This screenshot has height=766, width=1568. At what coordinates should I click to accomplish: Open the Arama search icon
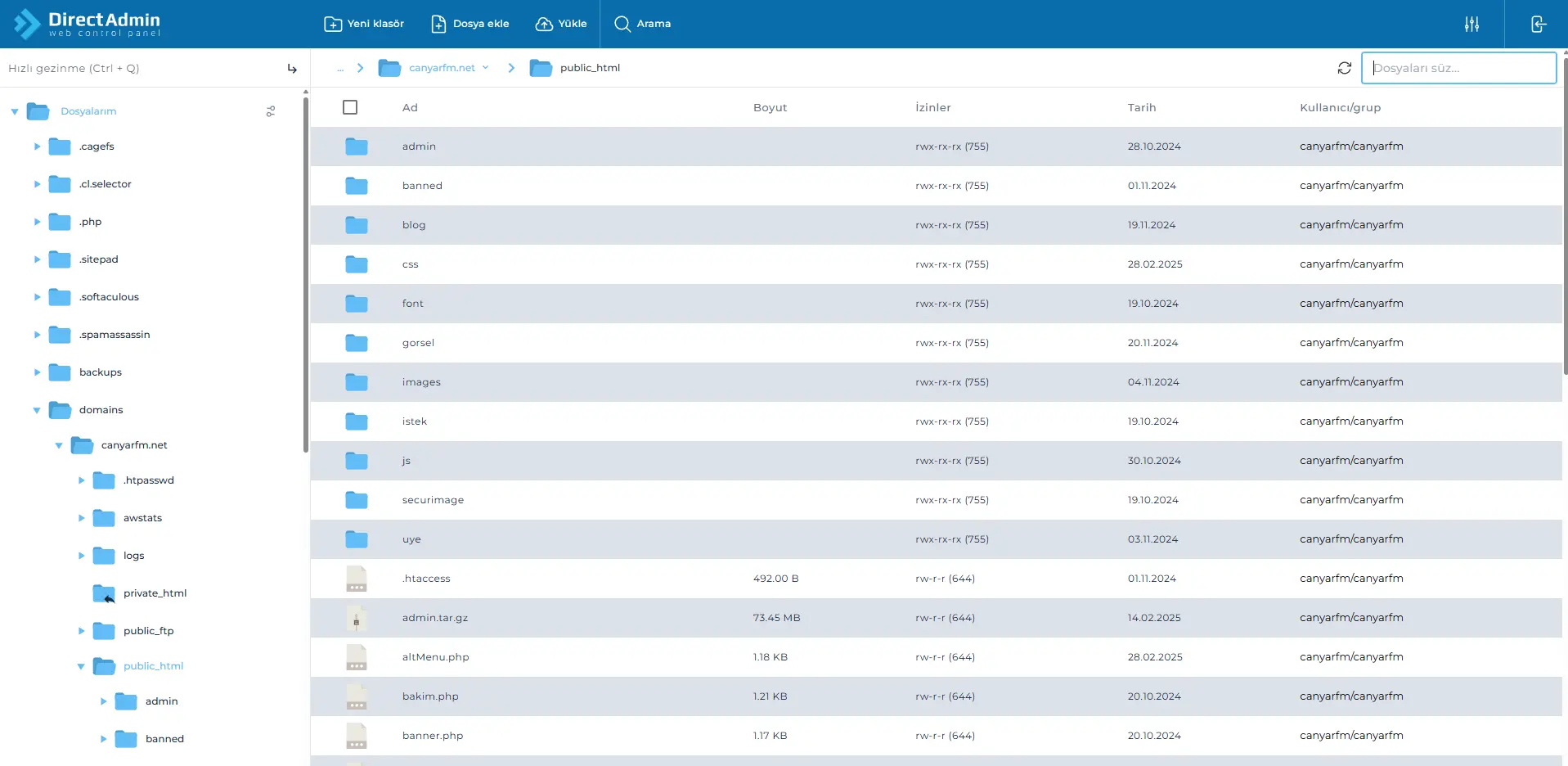pyautogui.click(x=622, y=24)
